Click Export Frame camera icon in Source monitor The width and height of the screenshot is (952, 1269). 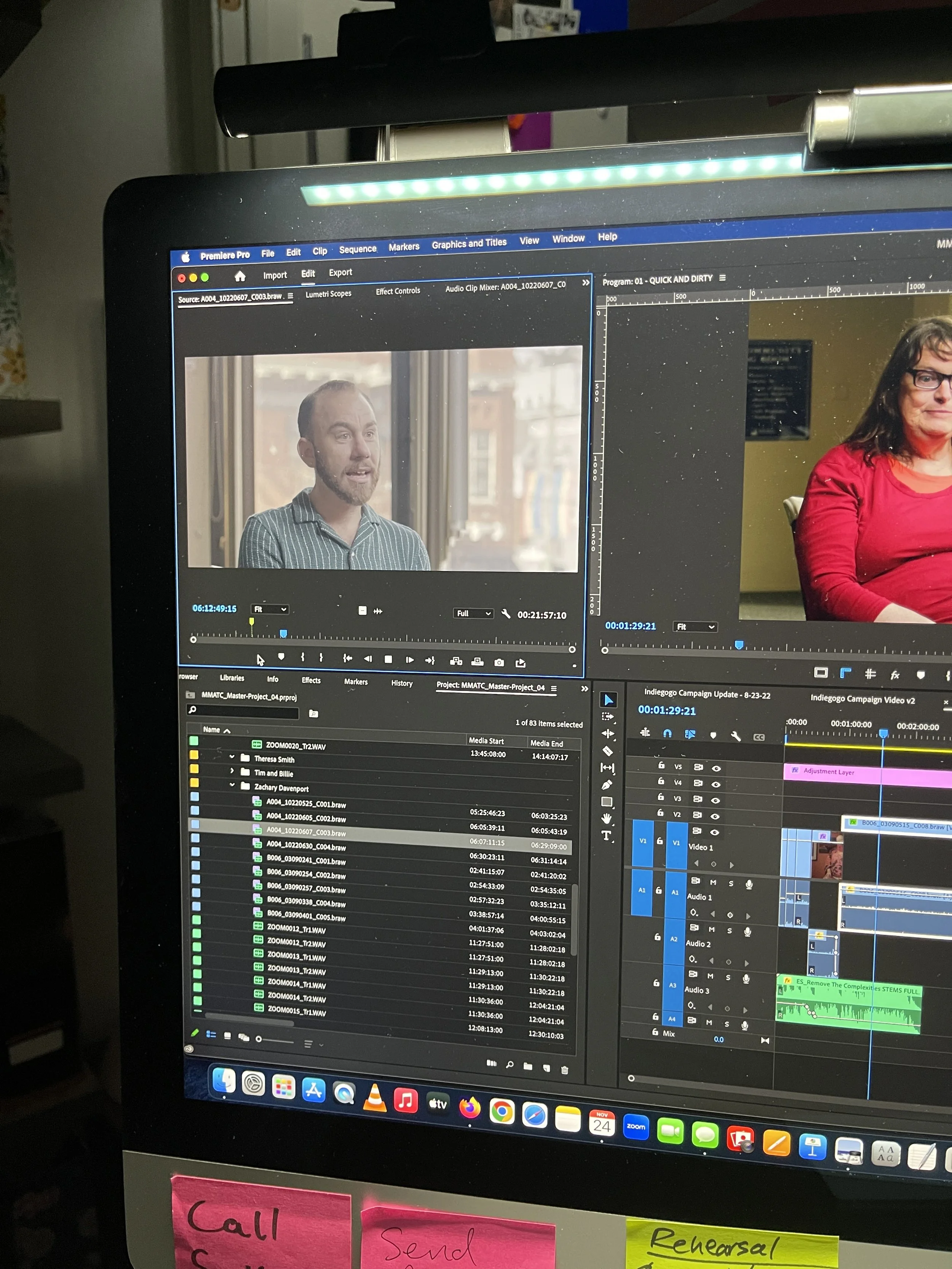point(499,662)
